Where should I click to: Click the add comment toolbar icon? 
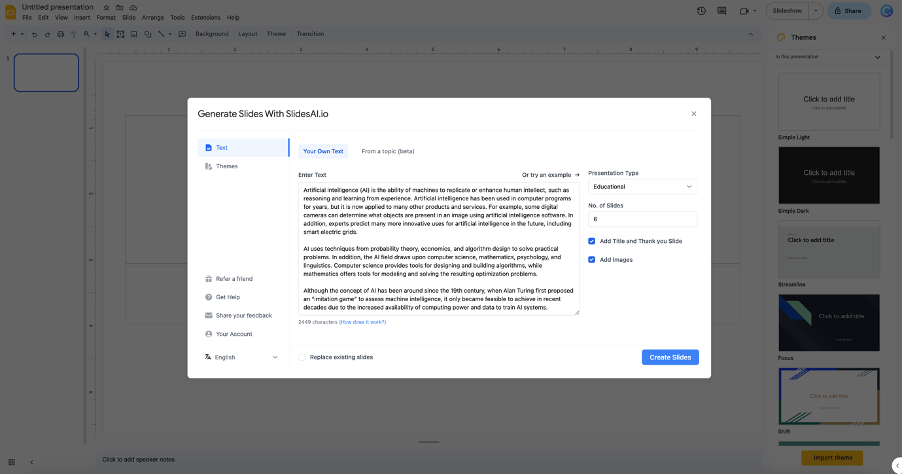[x=182, y=35]
